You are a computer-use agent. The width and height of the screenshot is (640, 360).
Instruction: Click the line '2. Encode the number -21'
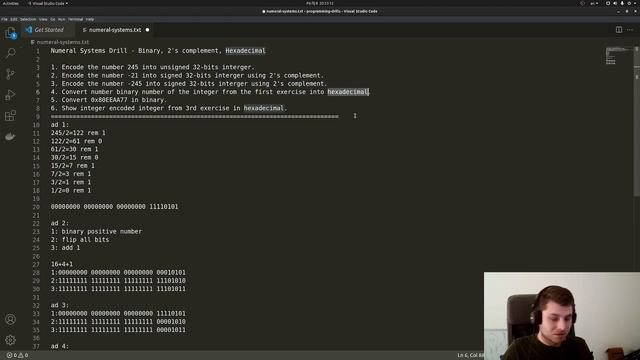click(187, 75)
